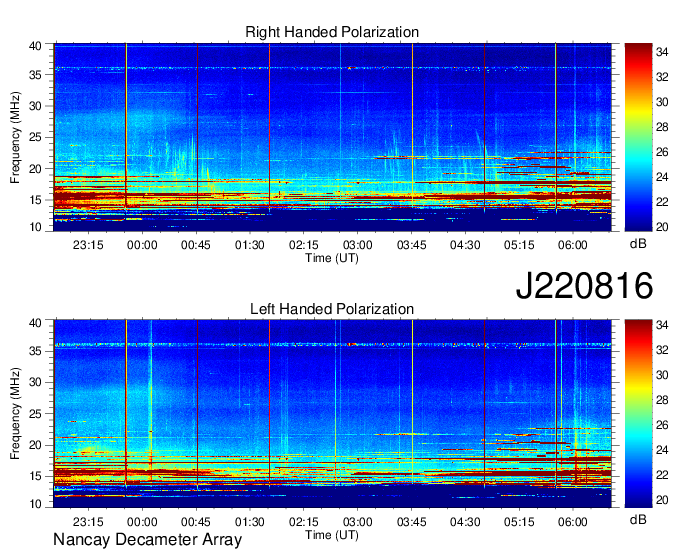Click the 30 MHz tick of Right Handed plot

[x=35, y=106]
